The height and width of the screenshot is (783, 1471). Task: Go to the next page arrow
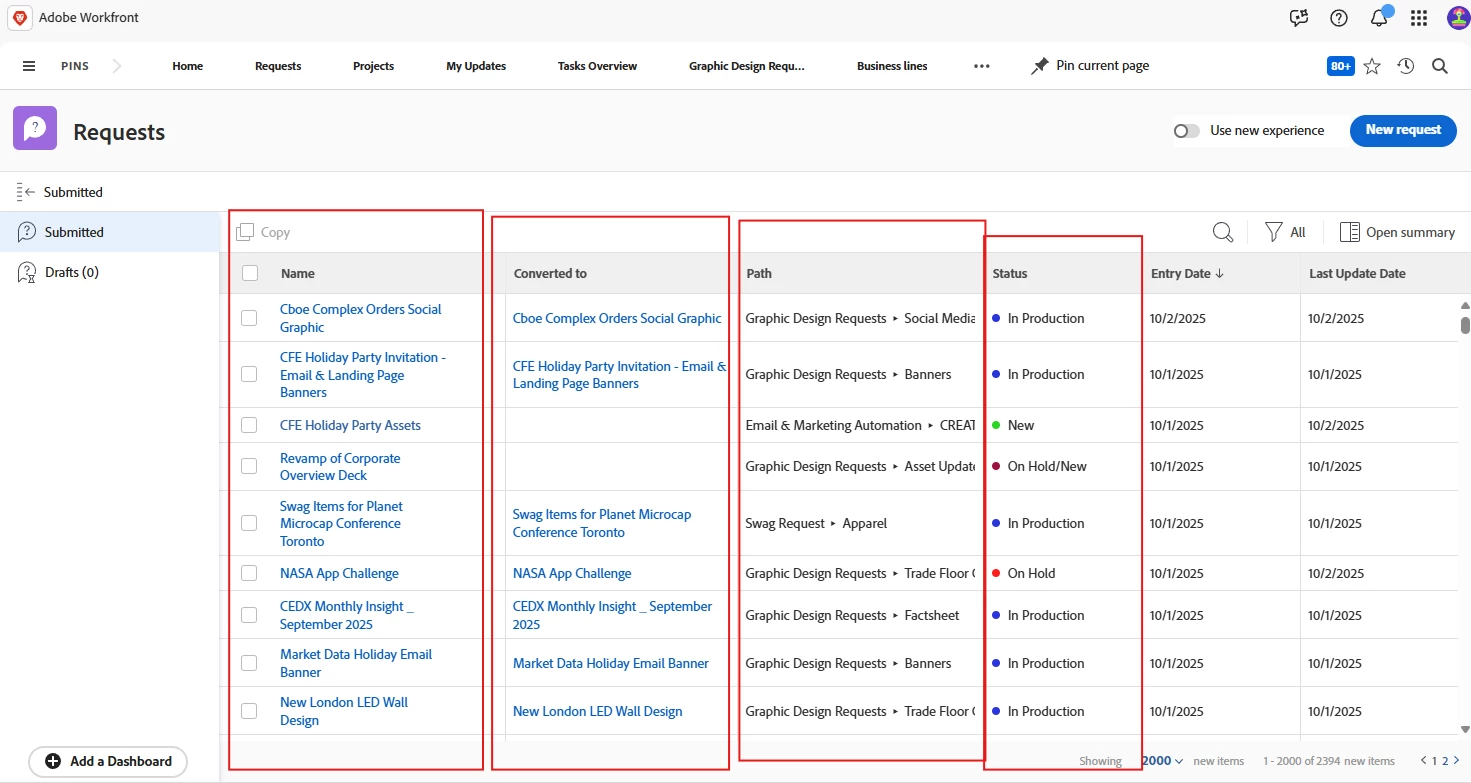1455,761
